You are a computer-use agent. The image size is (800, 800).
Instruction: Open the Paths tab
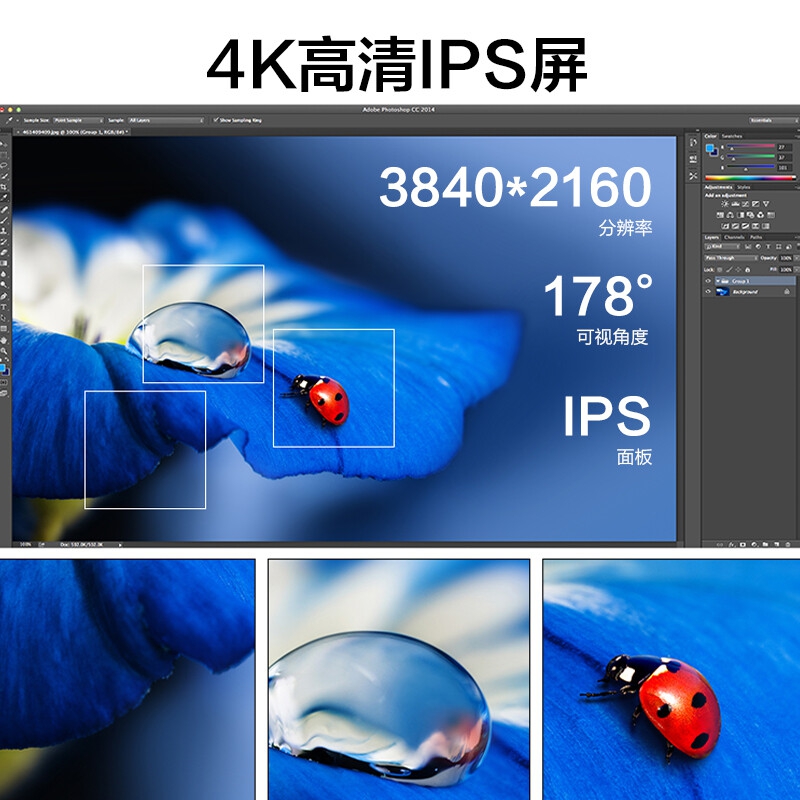pos(755,237)
